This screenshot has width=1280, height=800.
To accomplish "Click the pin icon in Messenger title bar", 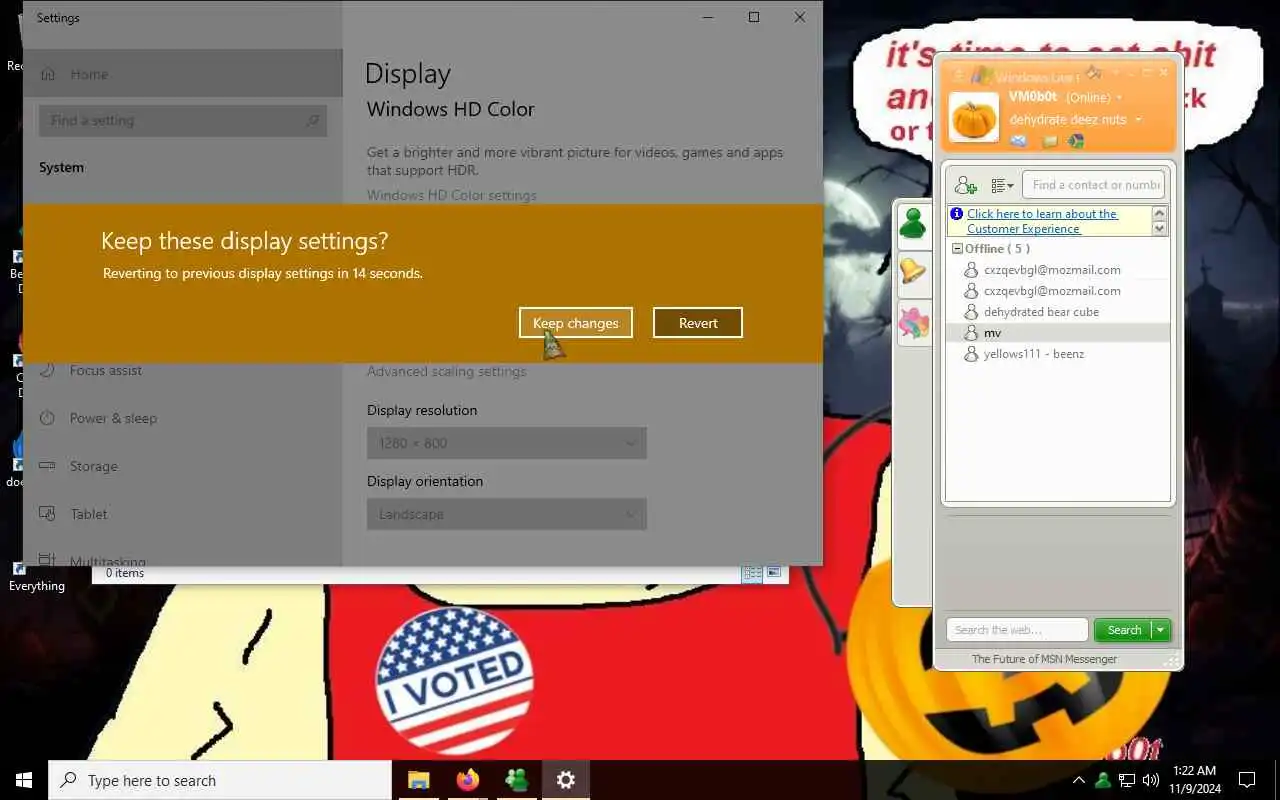I will point(1094,72).
